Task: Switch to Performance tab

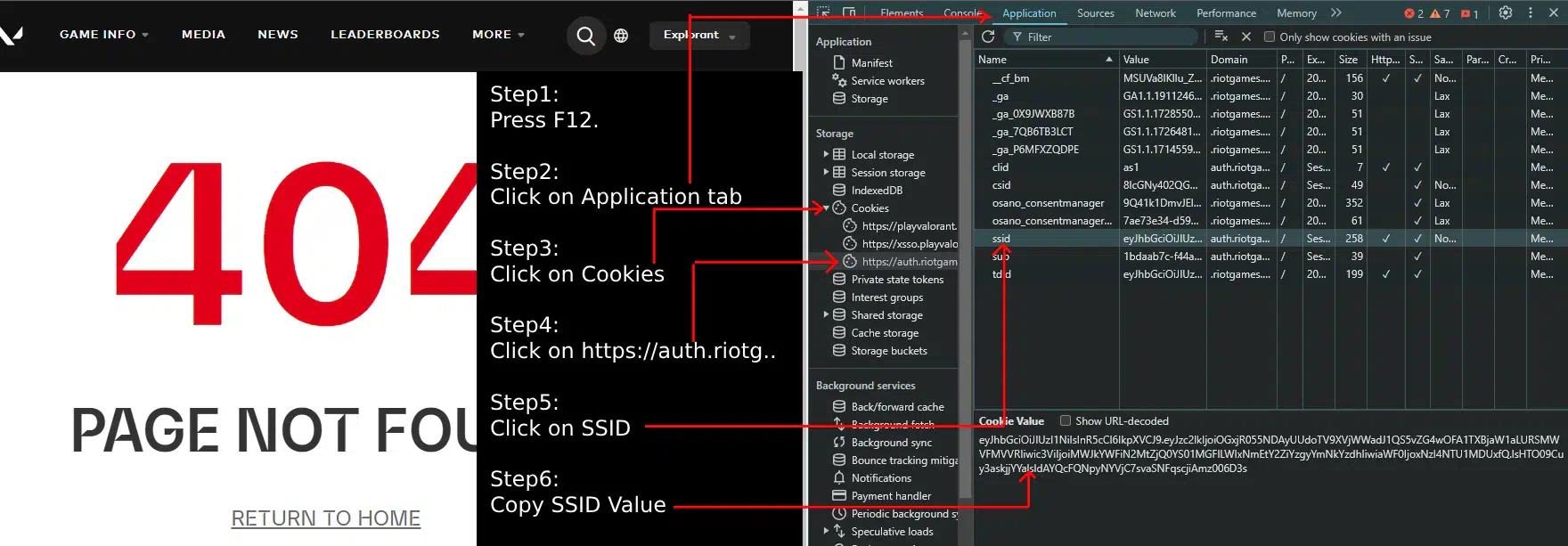Action: point(1226,13)
